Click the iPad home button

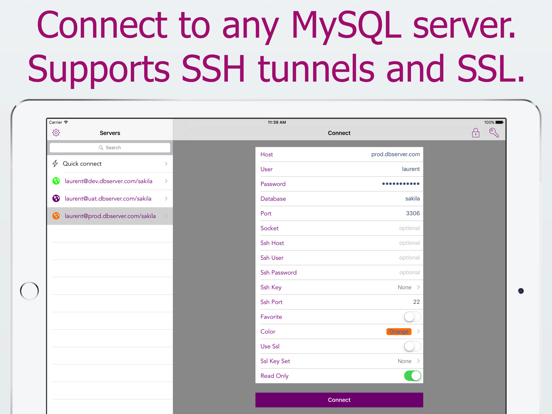[29, 291]
